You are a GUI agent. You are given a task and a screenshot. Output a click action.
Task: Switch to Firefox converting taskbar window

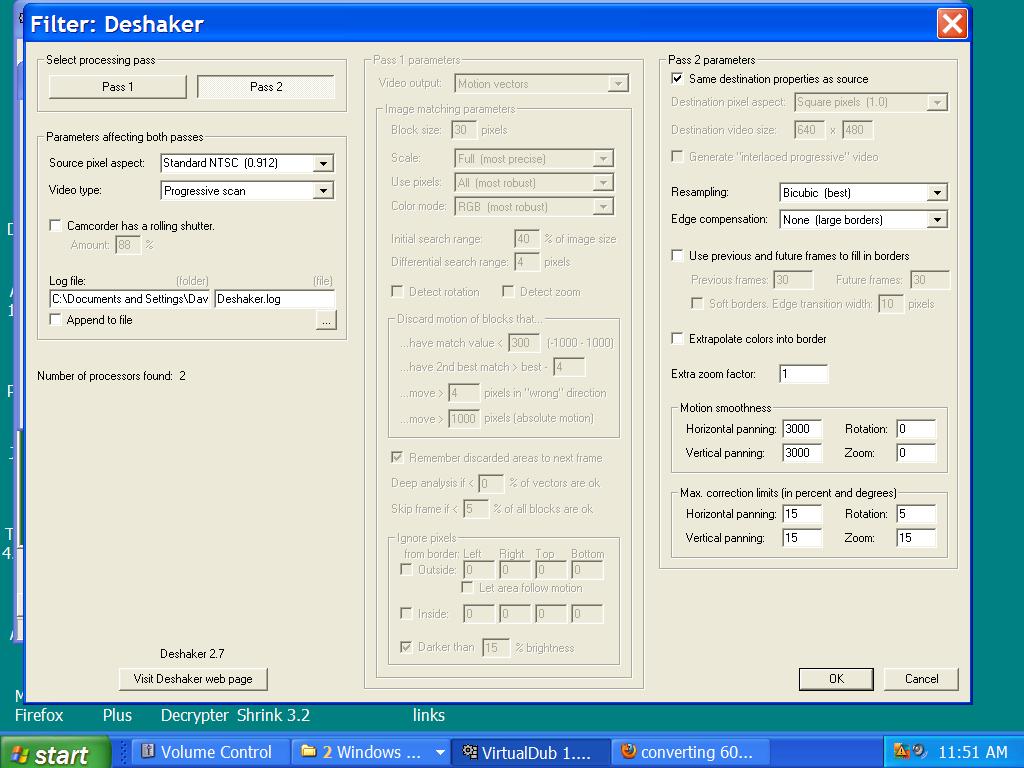(x=691, y=752)
